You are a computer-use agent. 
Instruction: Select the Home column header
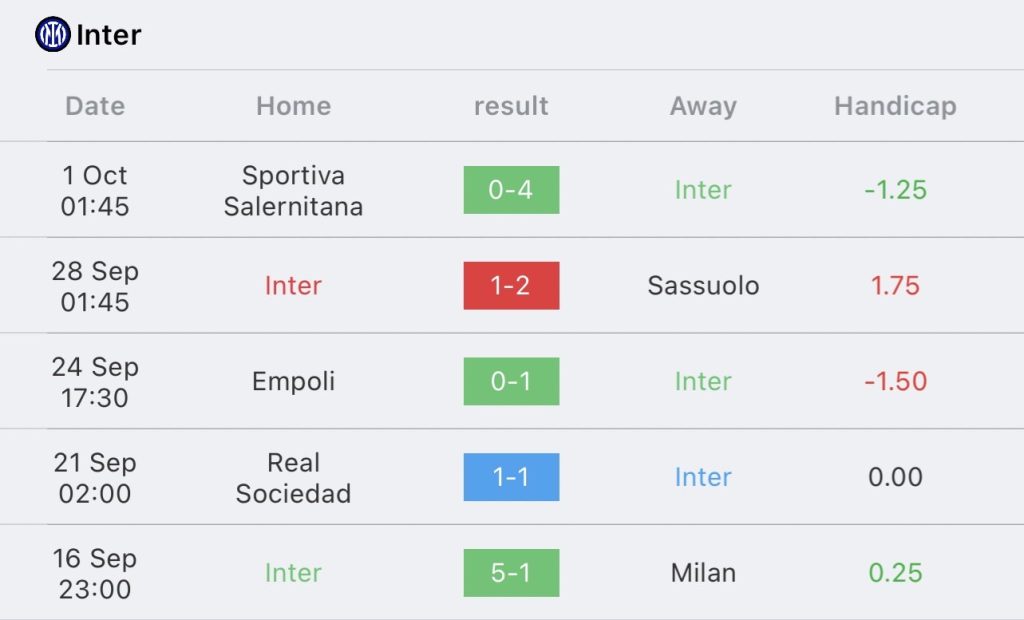tap(293, 106)
